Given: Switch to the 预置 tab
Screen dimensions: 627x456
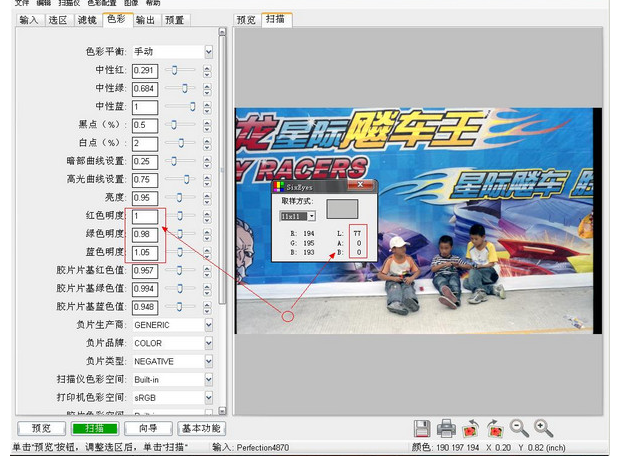Looking at the screenshot, I should pyautogui.click(x=175, y=20).
